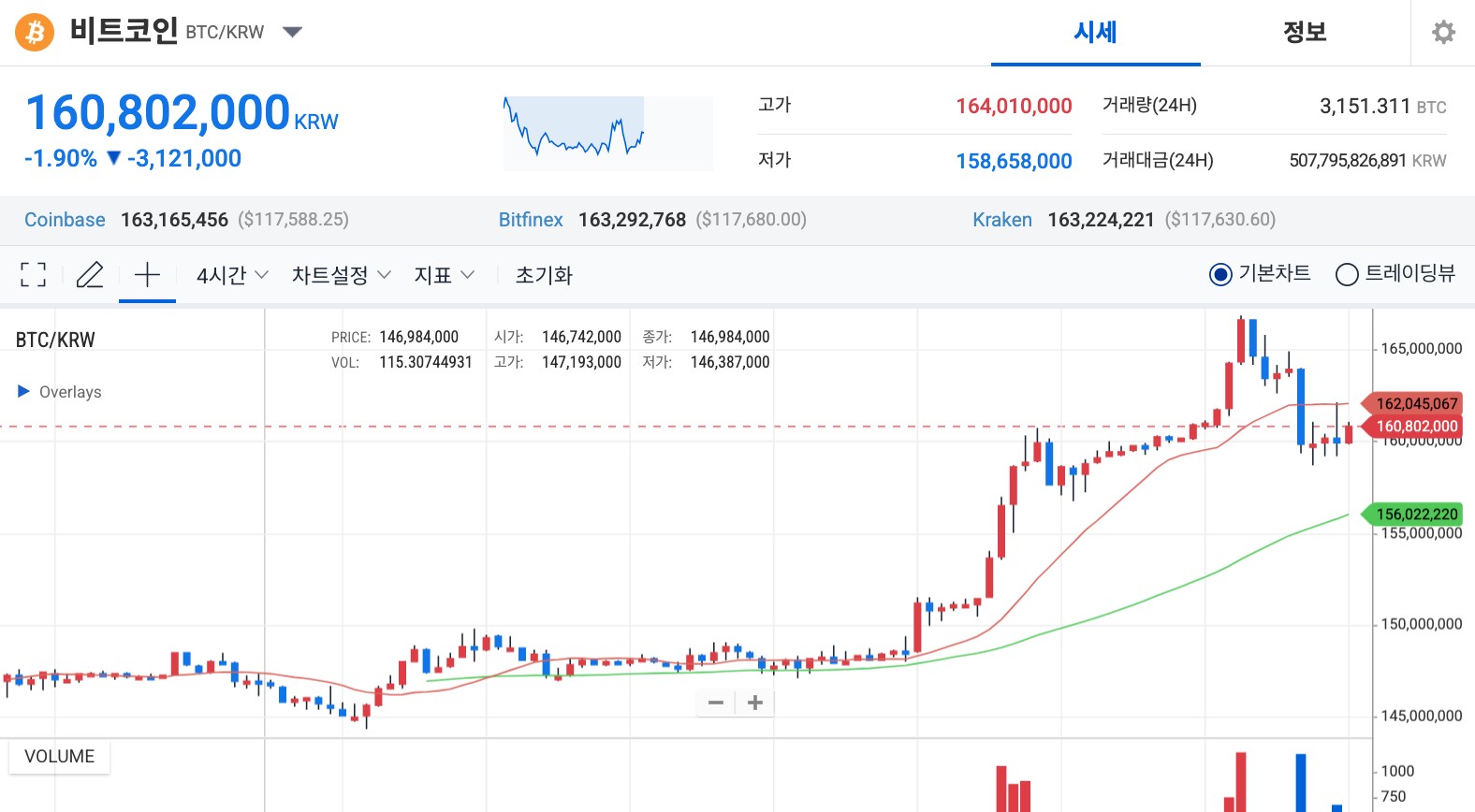Open the BTC/KRW market selector dropdown arrow

click(x=292, y=33)
